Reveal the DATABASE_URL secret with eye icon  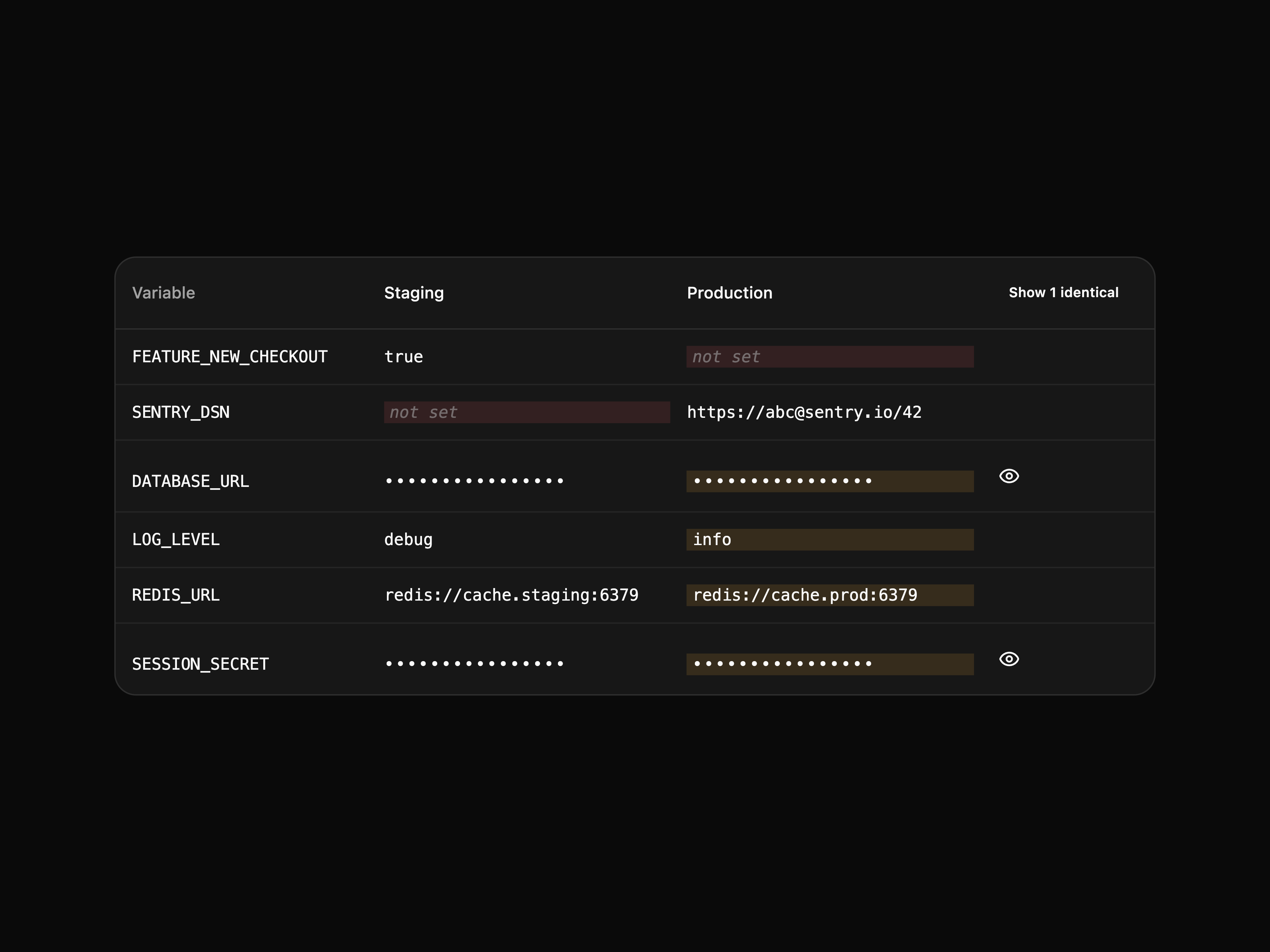(1009, 476)
